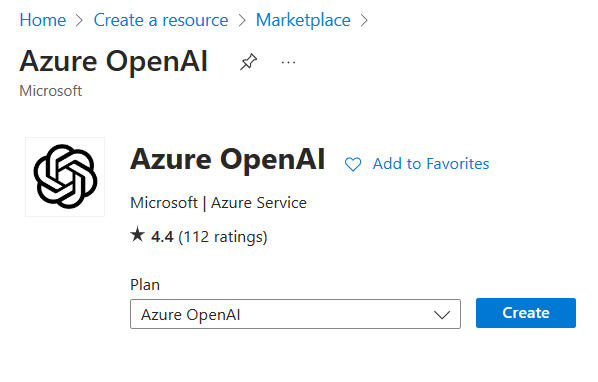
Task: Click the chevron after Home breadcrumb
Action: 79,21
